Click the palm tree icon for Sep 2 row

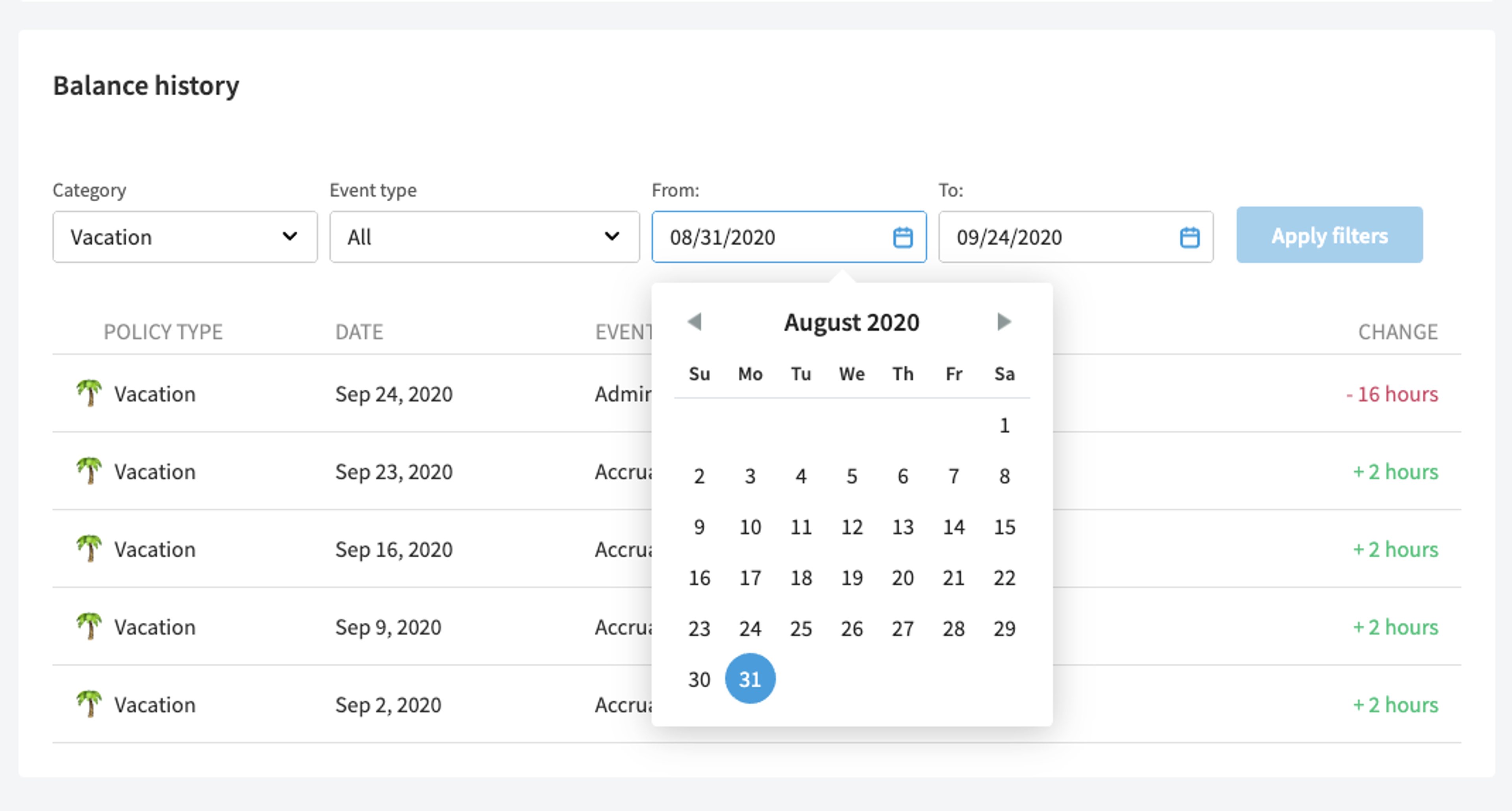tap(89, 704)
